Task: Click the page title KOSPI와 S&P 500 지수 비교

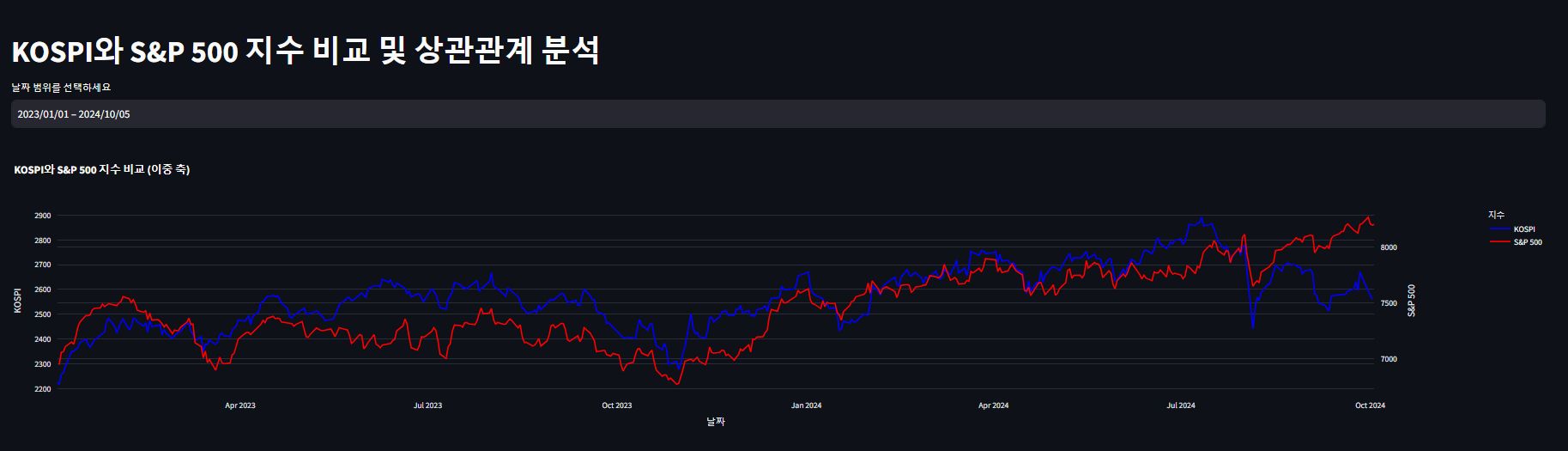Action: [x=306, y=52]
